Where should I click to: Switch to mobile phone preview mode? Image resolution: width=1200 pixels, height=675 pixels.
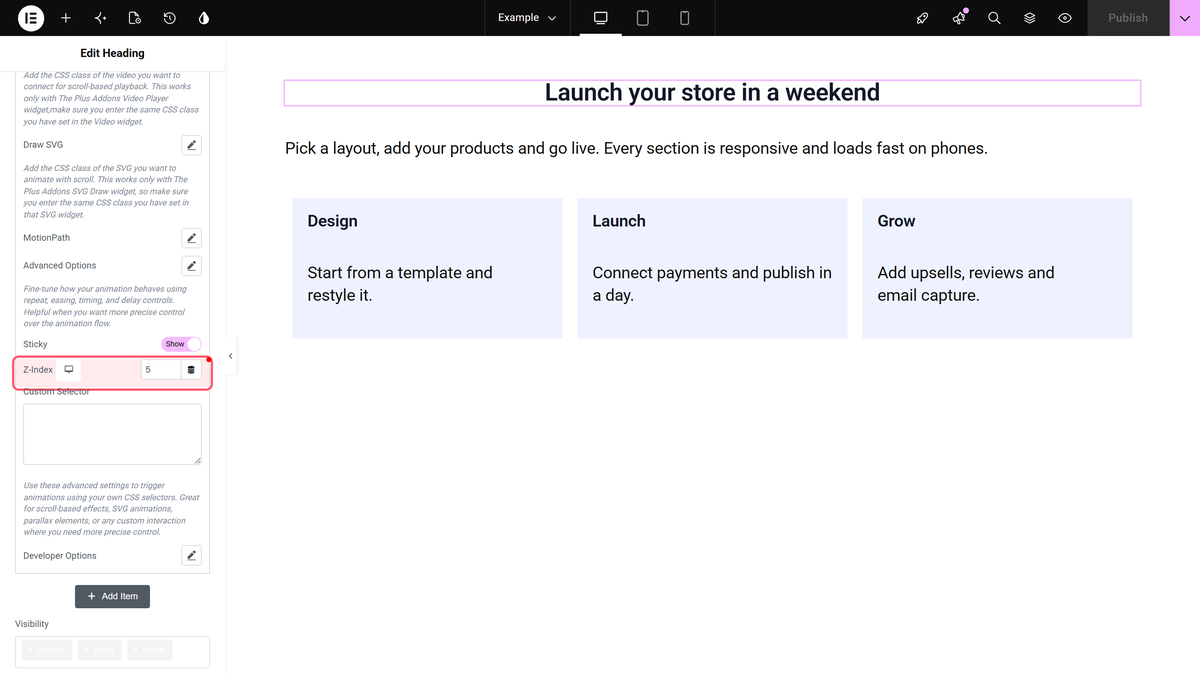coord(685,18)
